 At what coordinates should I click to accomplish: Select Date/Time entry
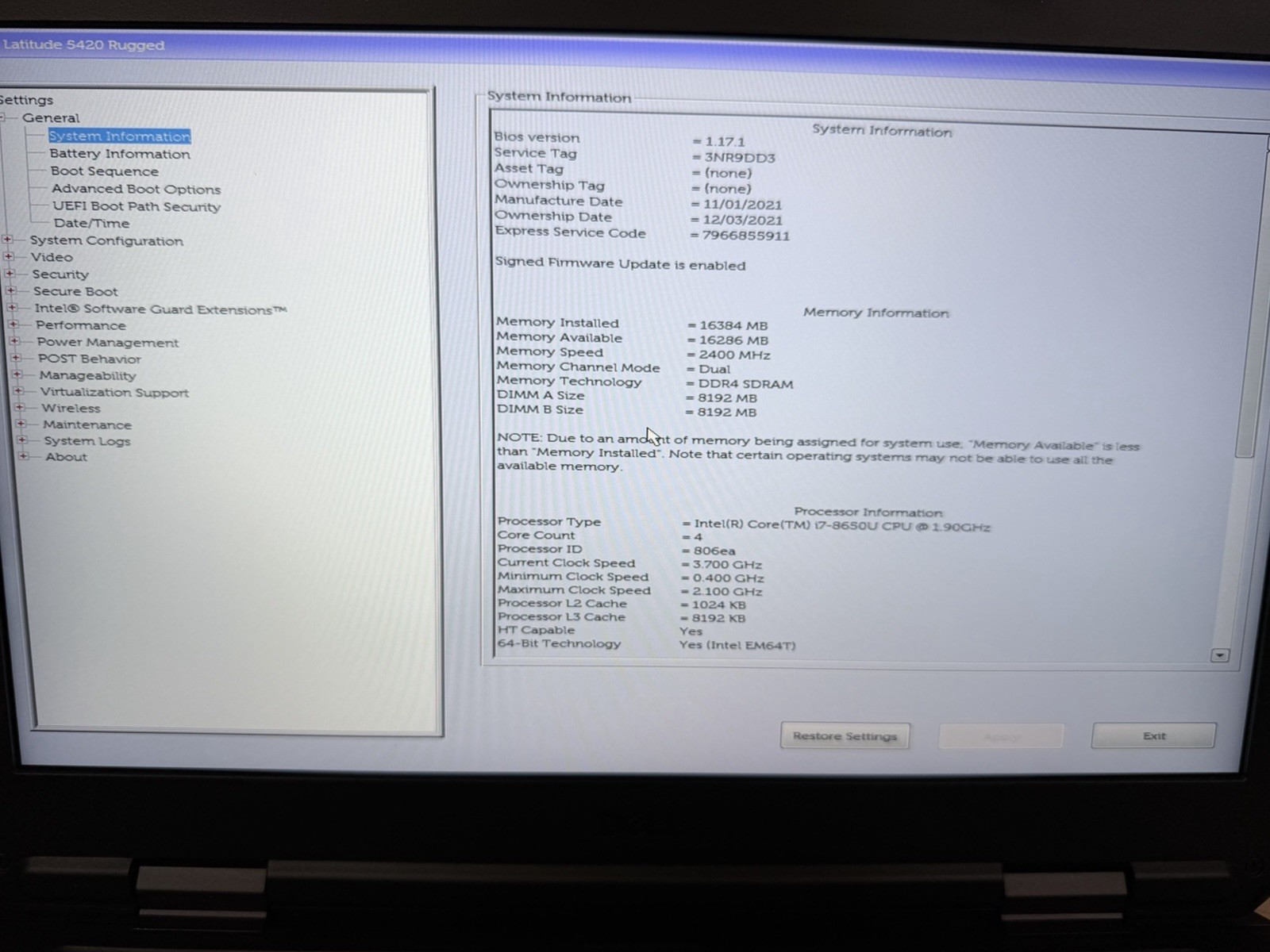91,224
